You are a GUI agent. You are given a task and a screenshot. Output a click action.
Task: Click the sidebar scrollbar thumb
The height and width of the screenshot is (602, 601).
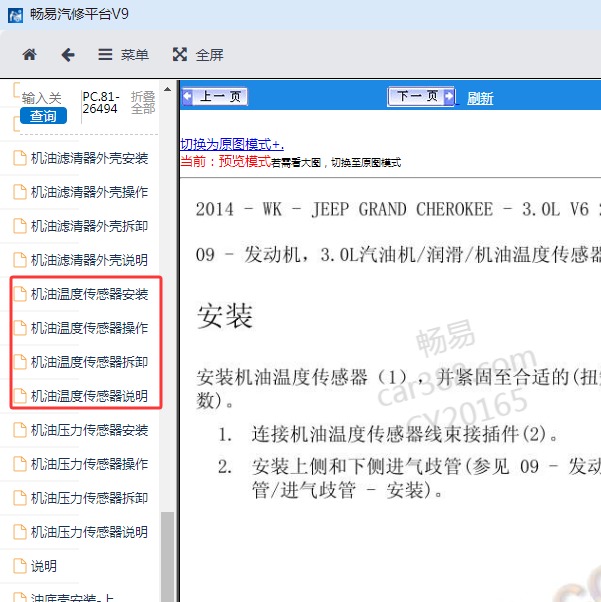(167, 557)
